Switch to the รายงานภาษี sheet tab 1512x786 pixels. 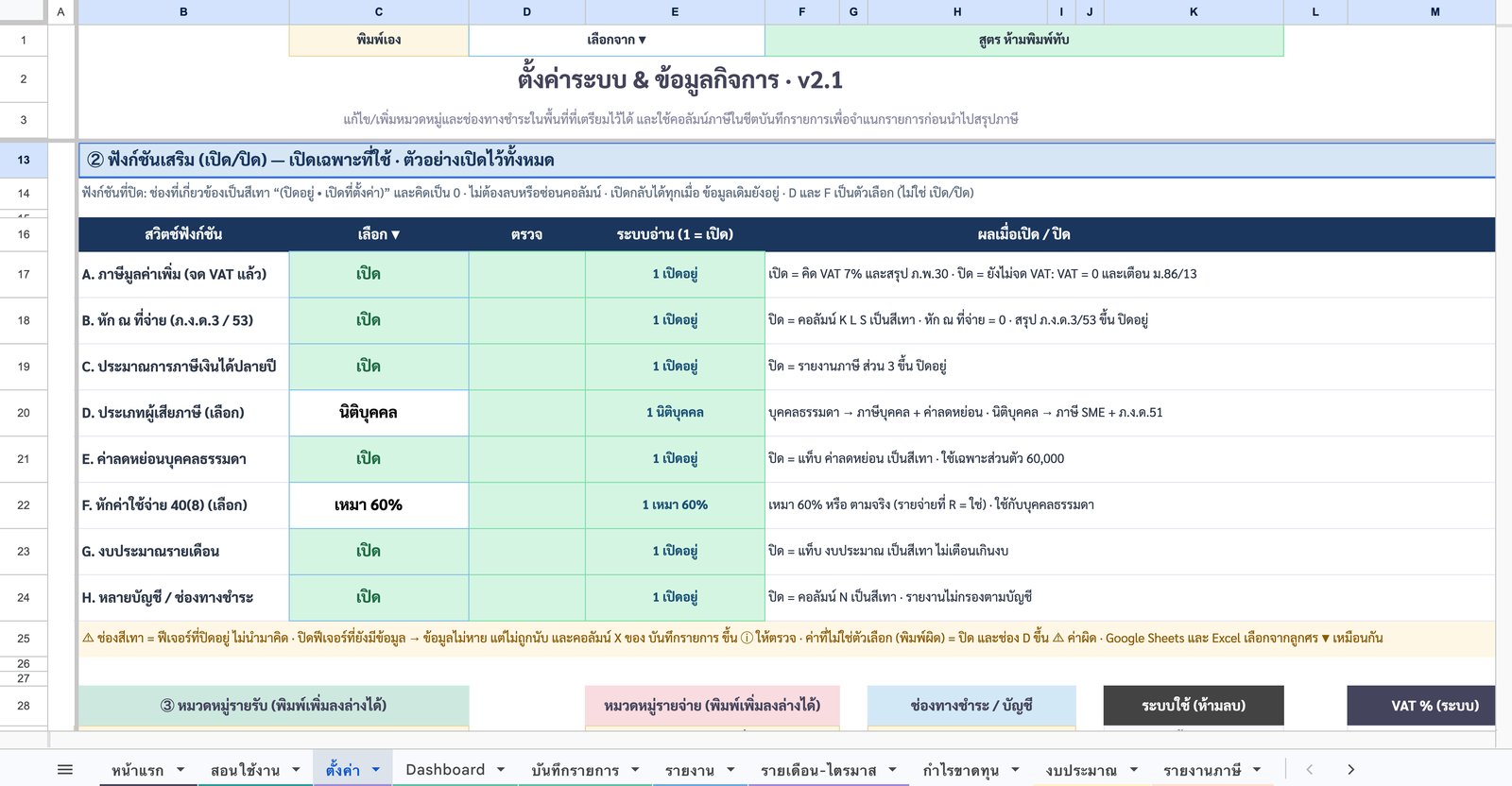pyautogui.click(x=1202, y=770)
